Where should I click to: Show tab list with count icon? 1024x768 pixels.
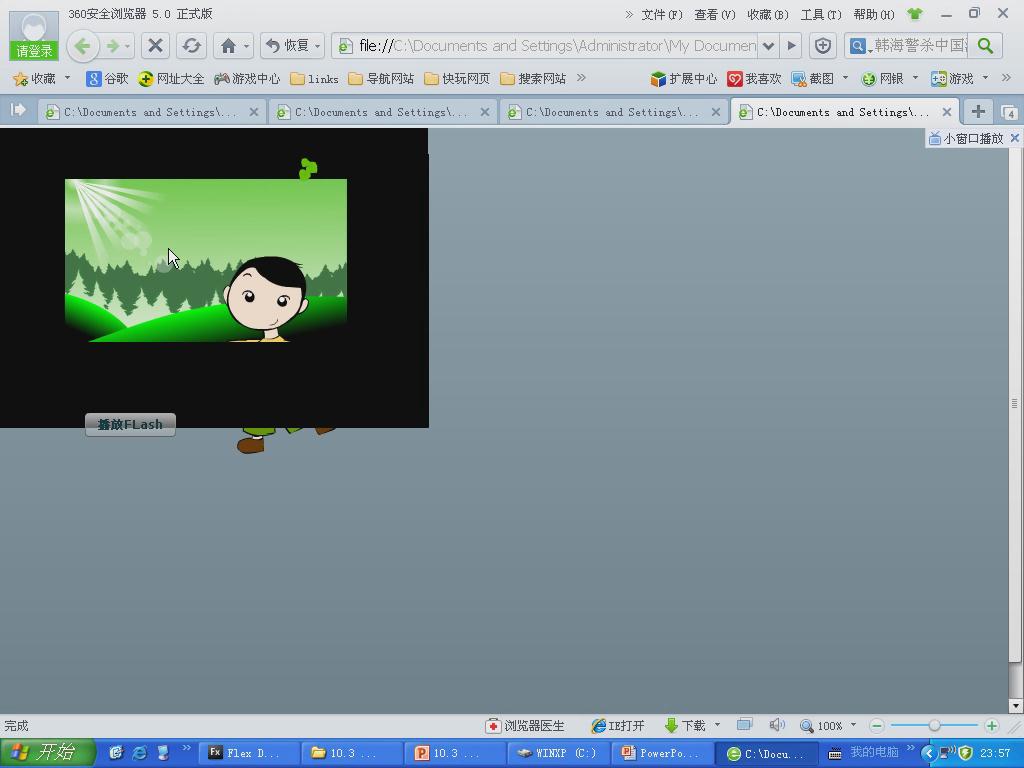coord(1008,112)
